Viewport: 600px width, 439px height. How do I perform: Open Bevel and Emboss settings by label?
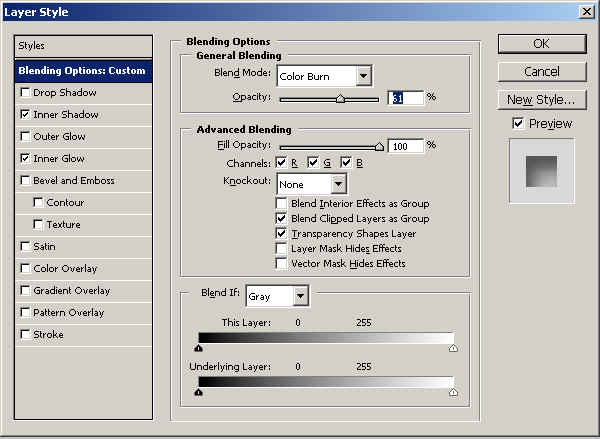[x=74, y=181]
